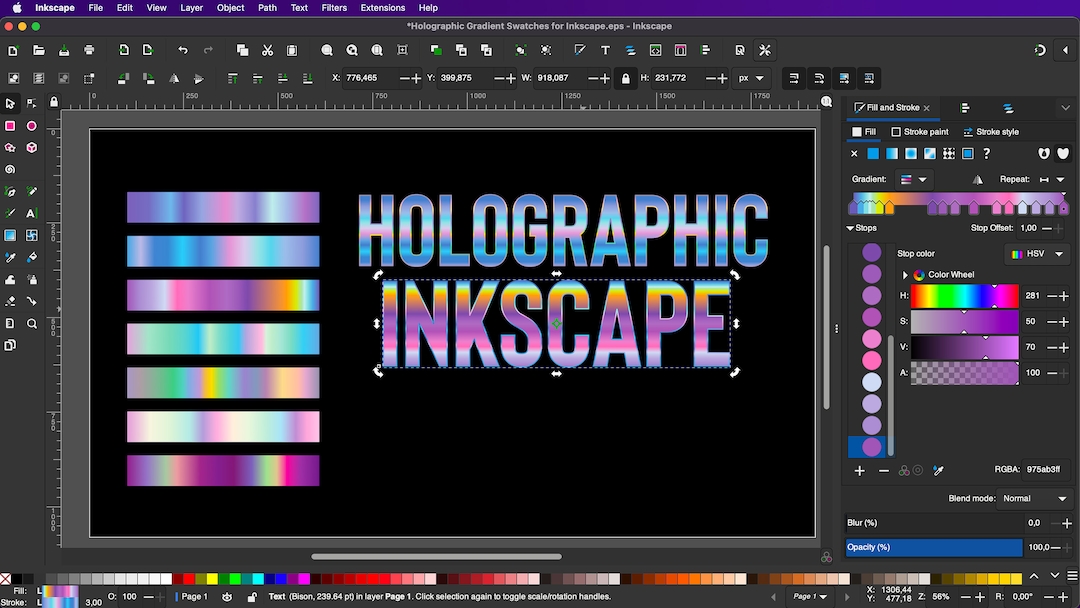Activate the Star and polygon tool
The width and height of the screenshot is (1080, 608).
tap(10, 147)
